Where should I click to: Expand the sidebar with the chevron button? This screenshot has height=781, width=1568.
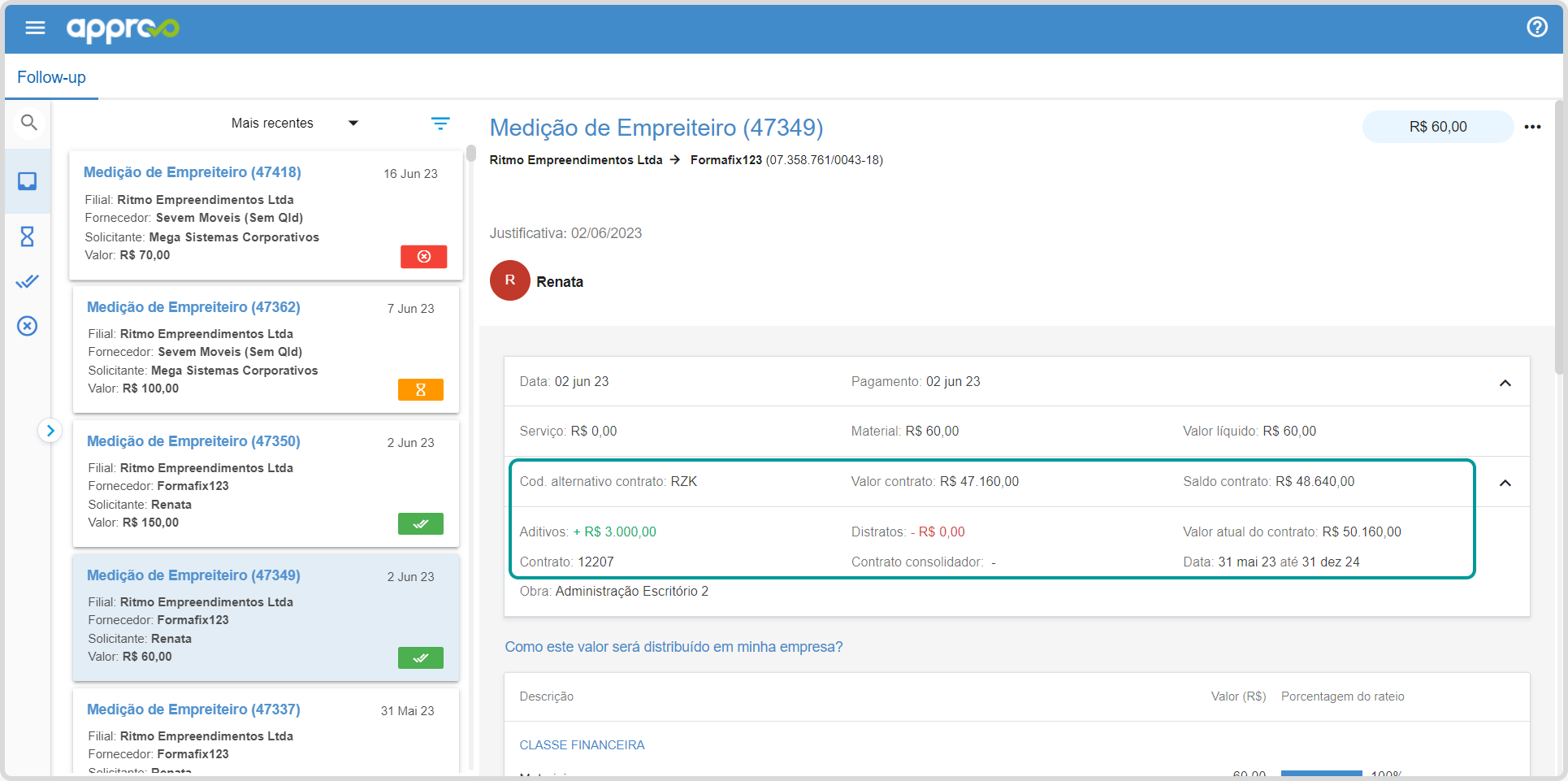click(50, 430)
